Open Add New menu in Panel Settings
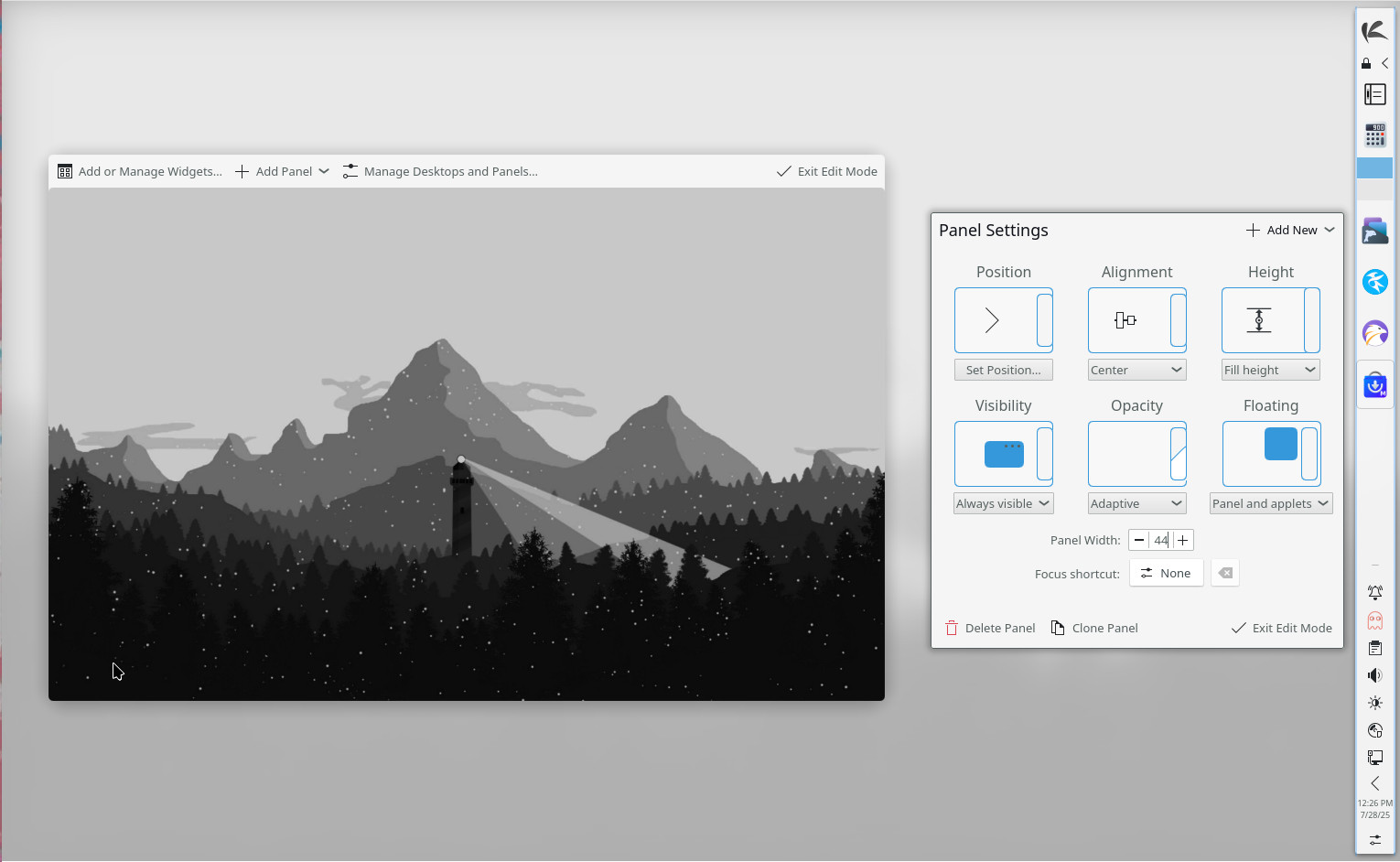The height and width of the screenshot is (862, 1400). [1290, 230]
